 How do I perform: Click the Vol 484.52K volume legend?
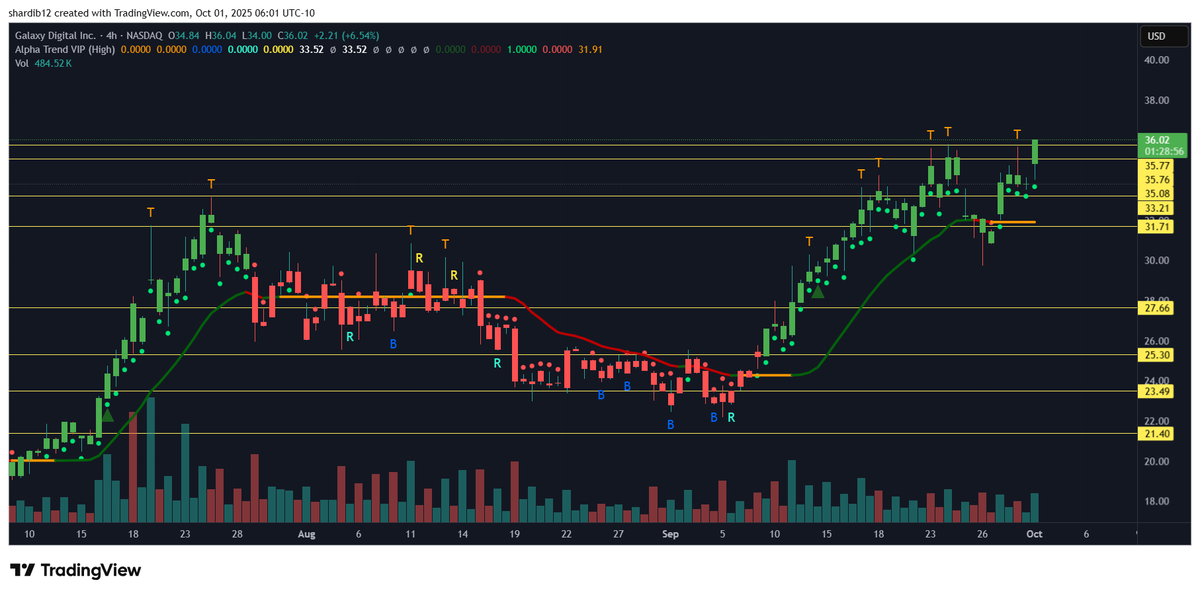(41, 63)
